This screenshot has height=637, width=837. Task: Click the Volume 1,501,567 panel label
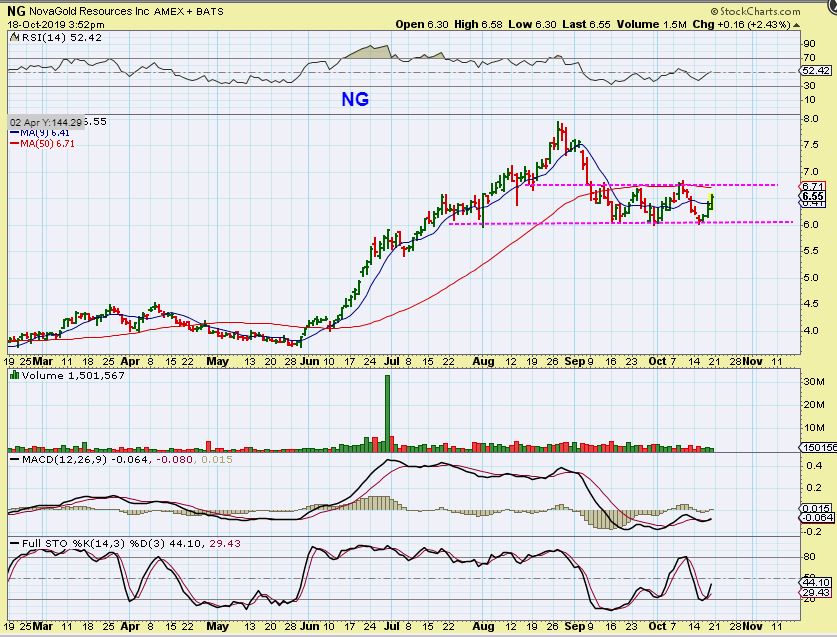point(73,375)
